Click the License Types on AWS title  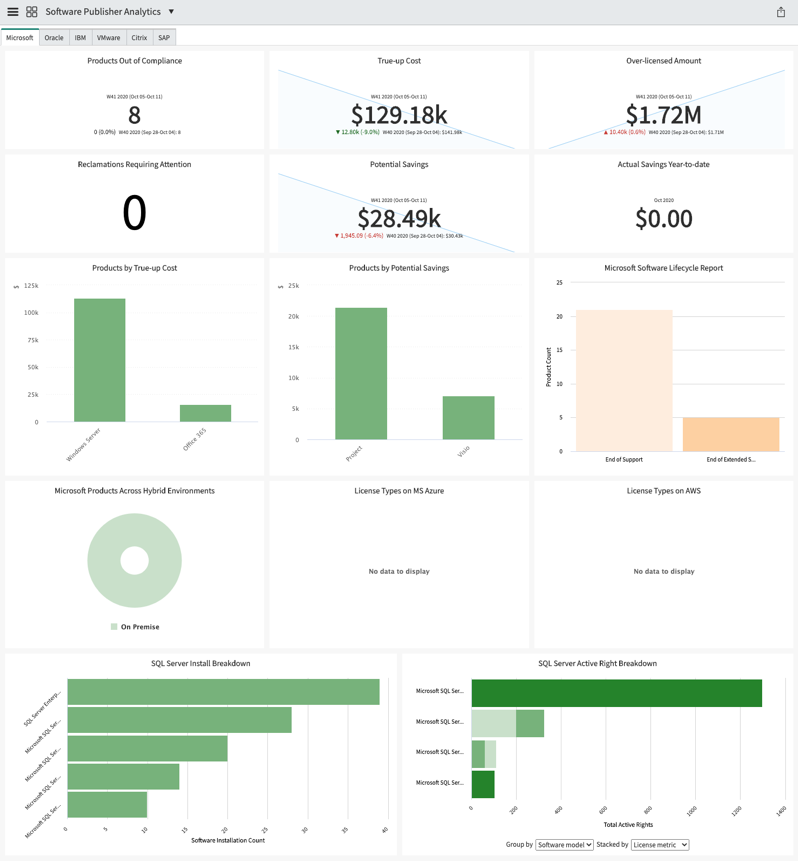[x=663, y=491]
